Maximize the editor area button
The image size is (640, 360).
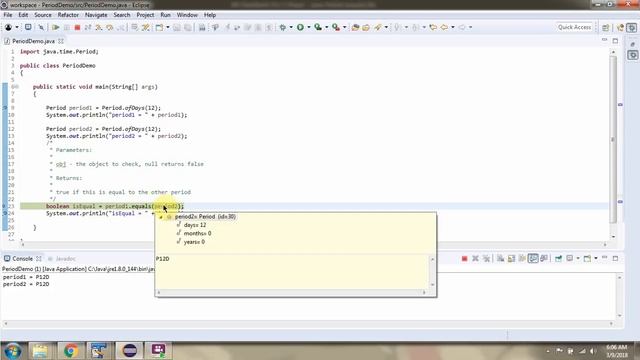click(615, 41)
